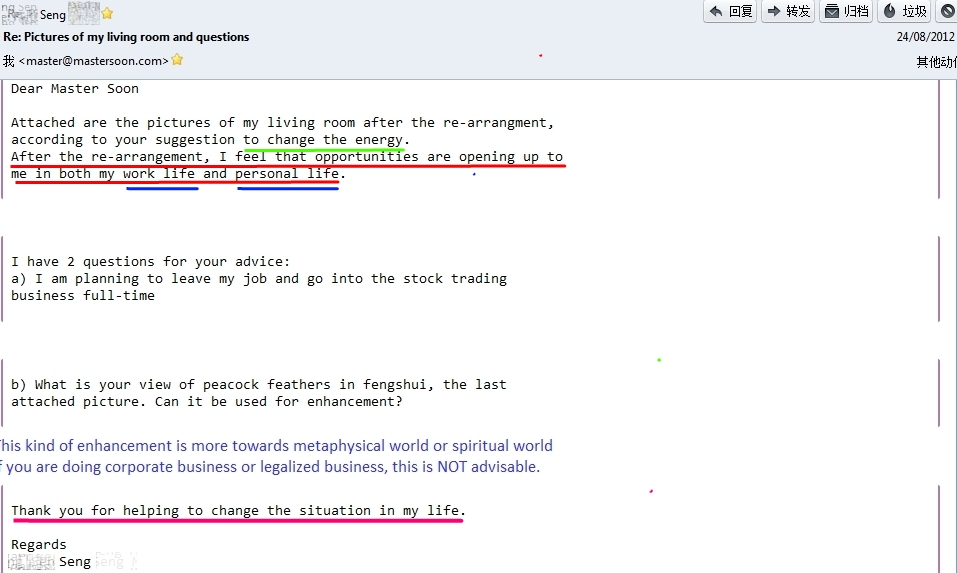
Task: Click the star next to master@mastersoon.com
Action: point(177,60)
